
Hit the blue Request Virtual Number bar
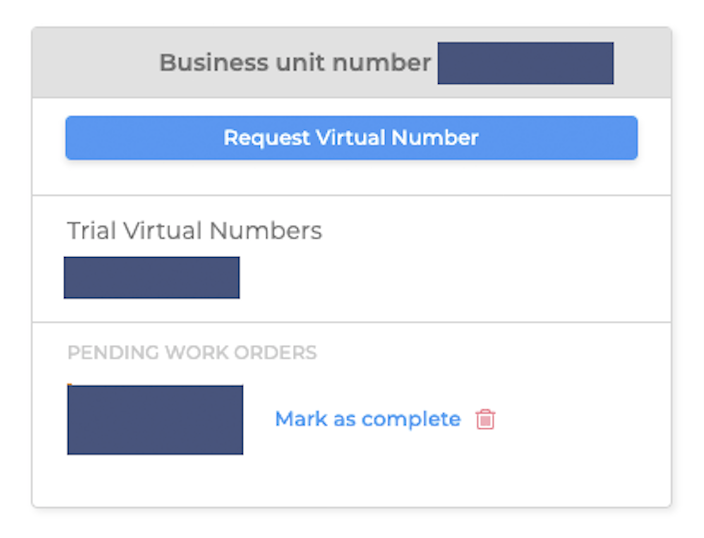click(351, 138)
